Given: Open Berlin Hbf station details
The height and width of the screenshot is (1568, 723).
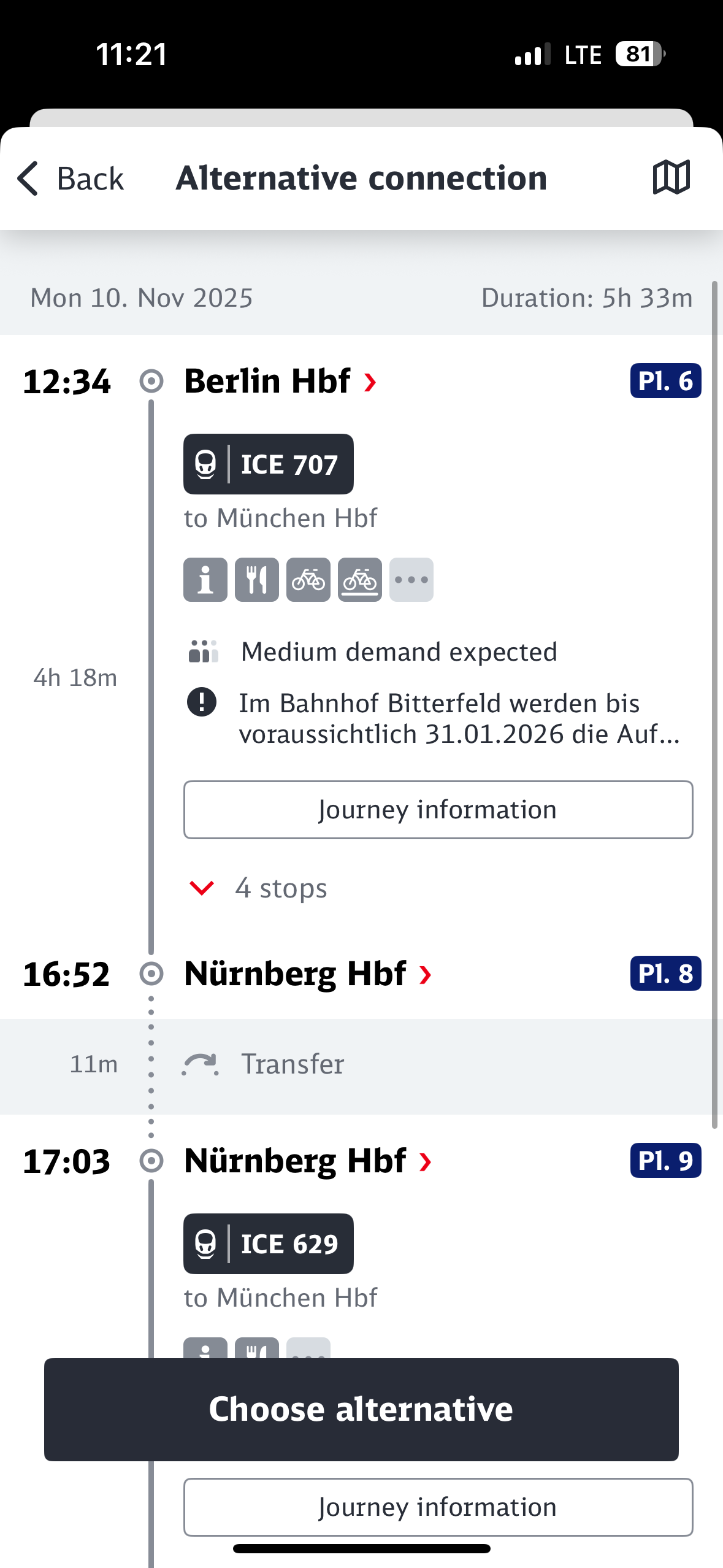Looking at the screenshot, I should [280, 381].
